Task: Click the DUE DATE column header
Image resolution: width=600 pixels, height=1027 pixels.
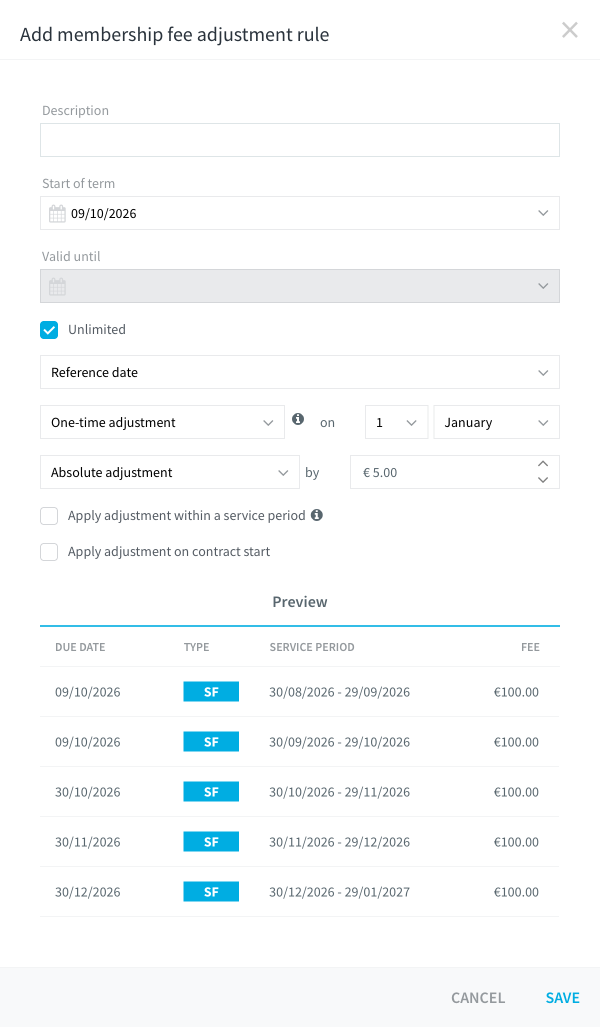Action: (x=80, y=647)
